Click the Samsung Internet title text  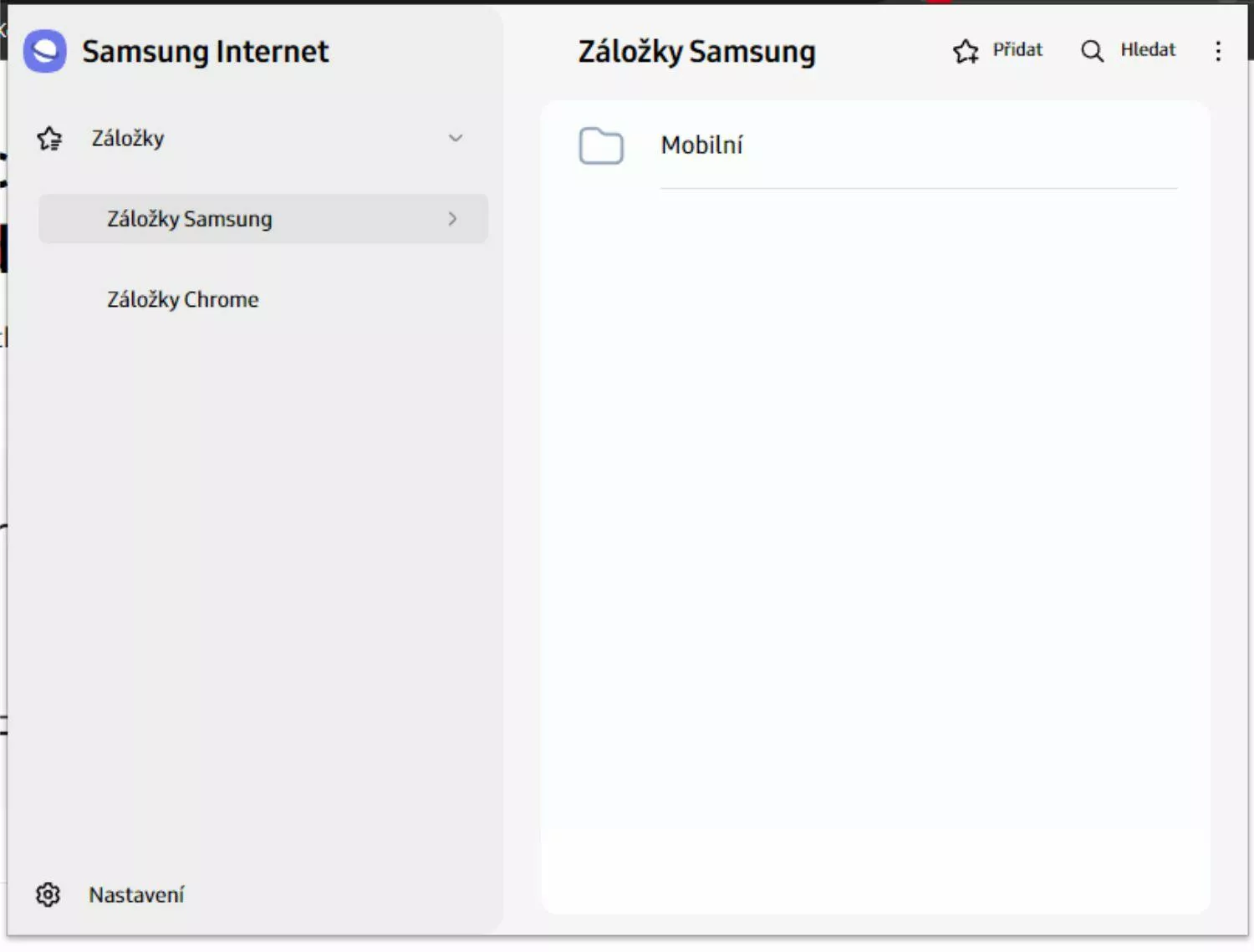(206, 52)
